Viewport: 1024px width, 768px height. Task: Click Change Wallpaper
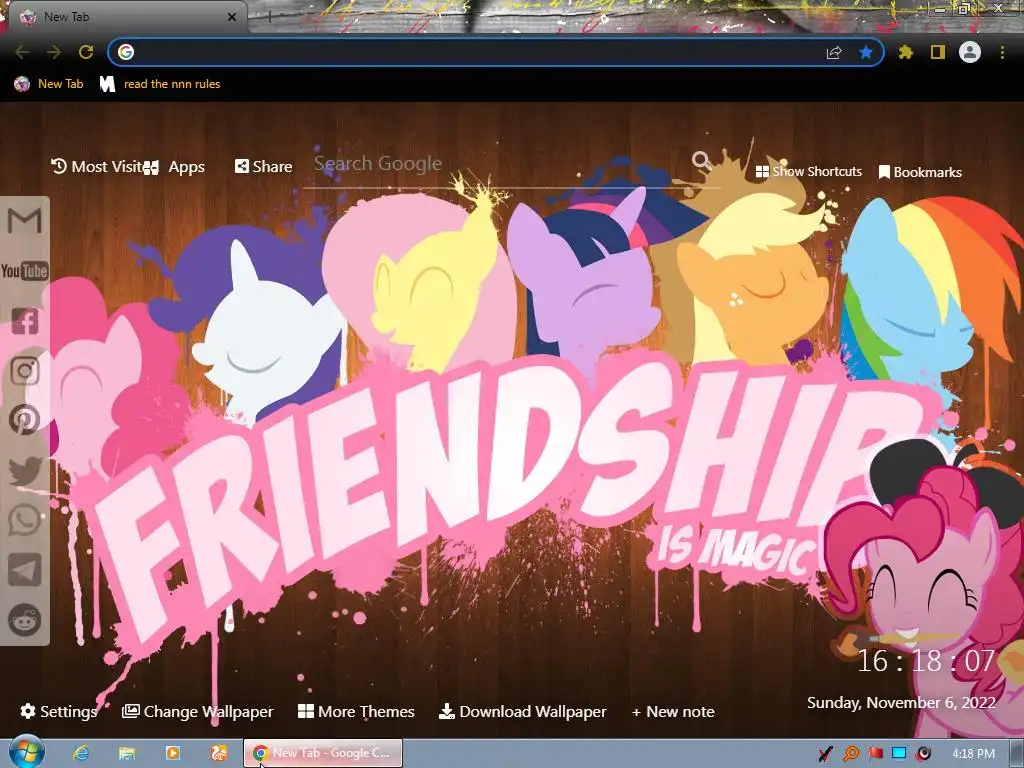click(x=197, y=711)
